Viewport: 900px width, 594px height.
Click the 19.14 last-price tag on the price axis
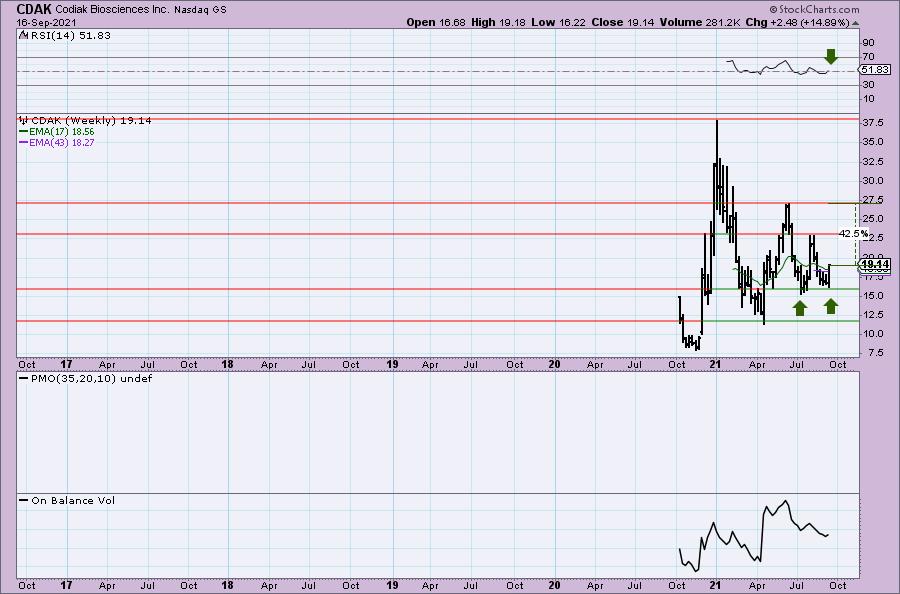coord(876,265)
